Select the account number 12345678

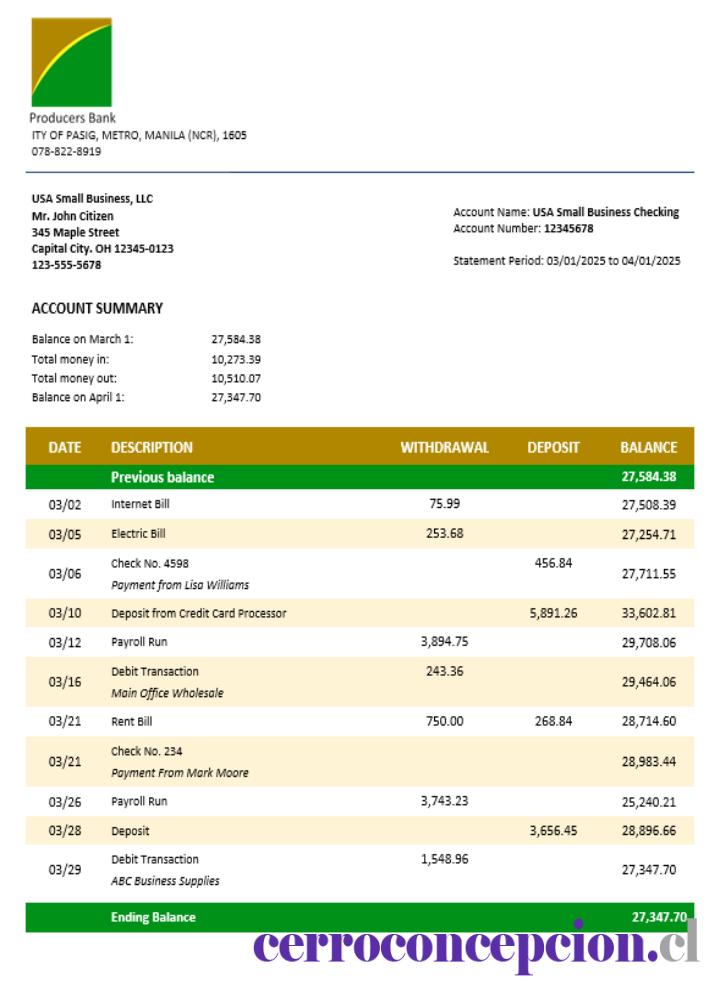[568, 228]
